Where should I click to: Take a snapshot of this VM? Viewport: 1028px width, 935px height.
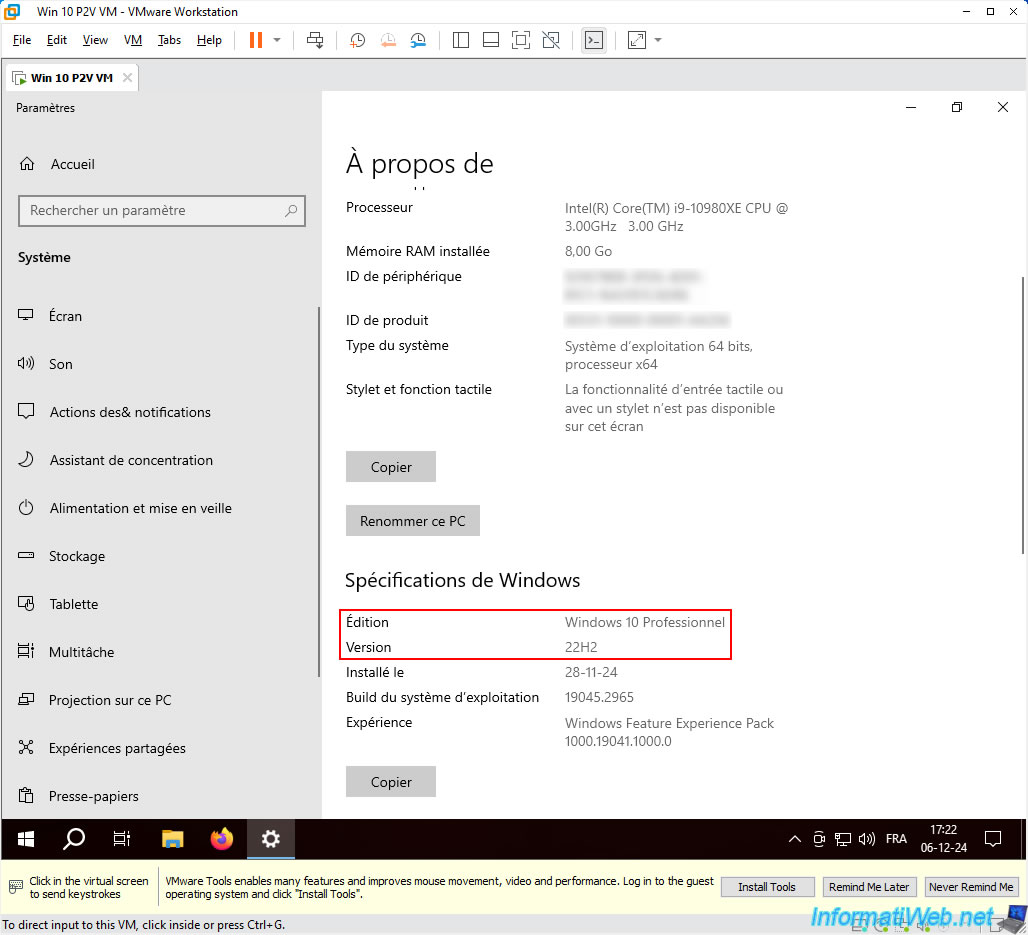pyautogui.click(x=357, y=40)
